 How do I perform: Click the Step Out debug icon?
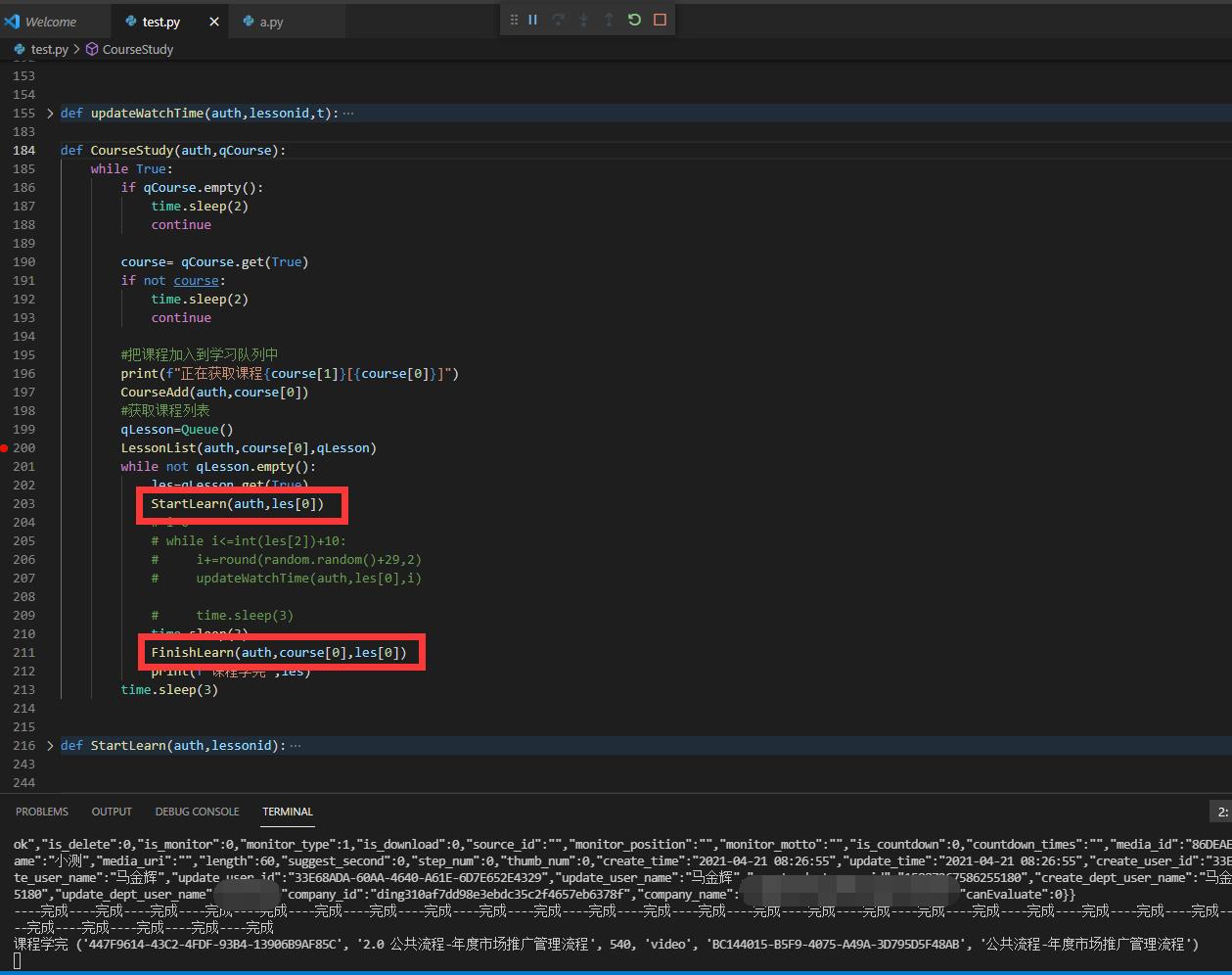point(609,20)
